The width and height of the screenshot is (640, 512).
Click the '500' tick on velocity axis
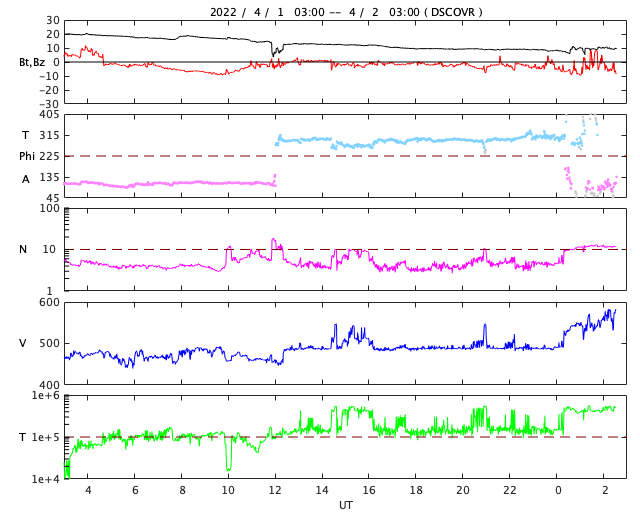(49, 343)
